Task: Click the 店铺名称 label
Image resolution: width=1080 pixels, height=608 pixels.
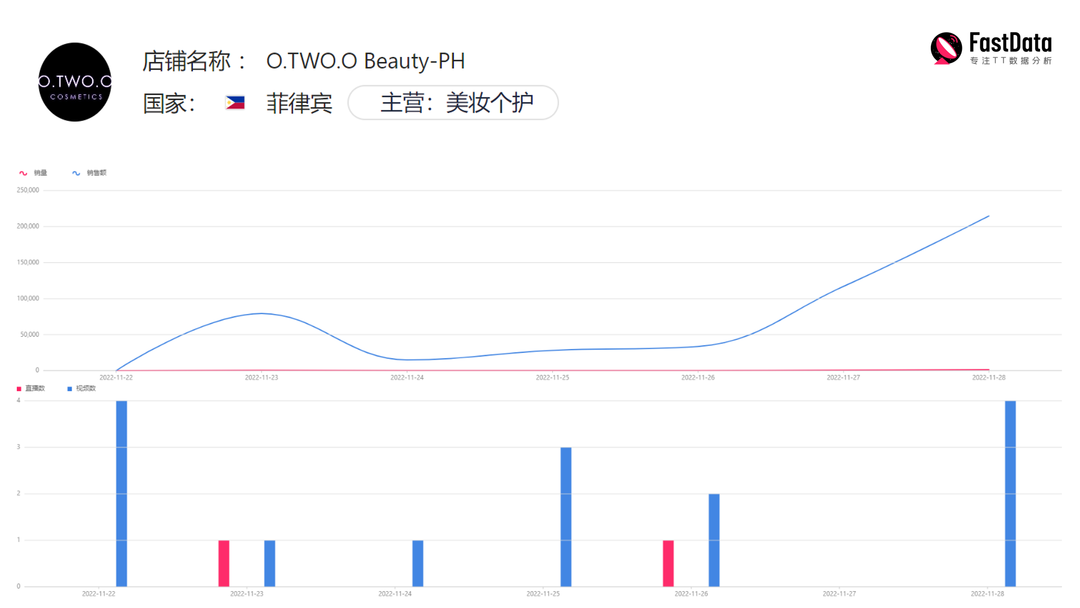Action: pos(195,61)
